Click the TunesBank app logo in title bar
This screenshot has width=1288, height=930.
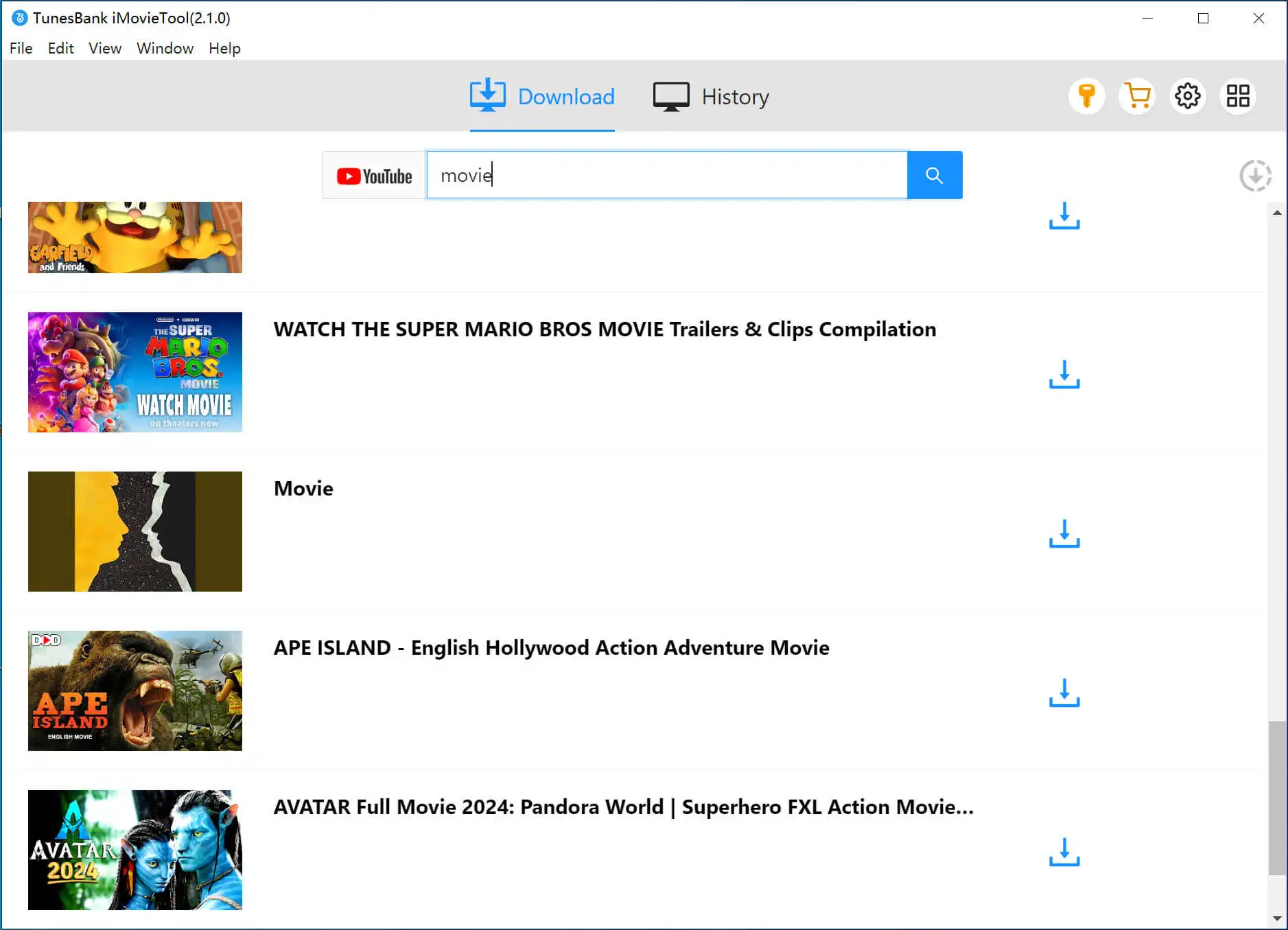pyautogui.click(x=20, y=18)
